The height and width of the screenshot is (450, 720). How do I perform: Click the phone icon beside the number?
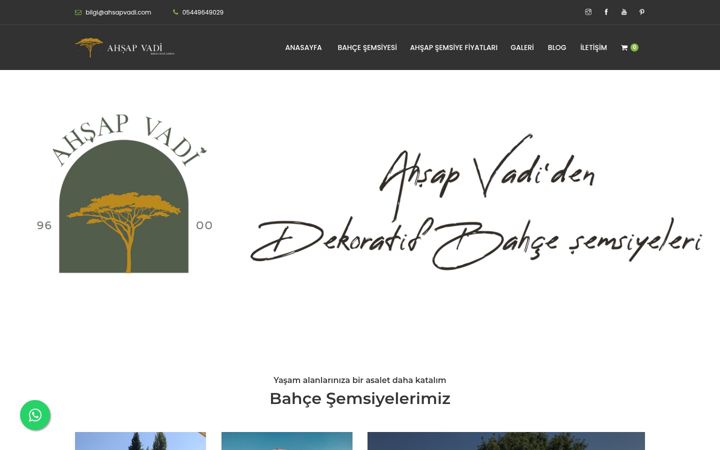pos(175,12)
